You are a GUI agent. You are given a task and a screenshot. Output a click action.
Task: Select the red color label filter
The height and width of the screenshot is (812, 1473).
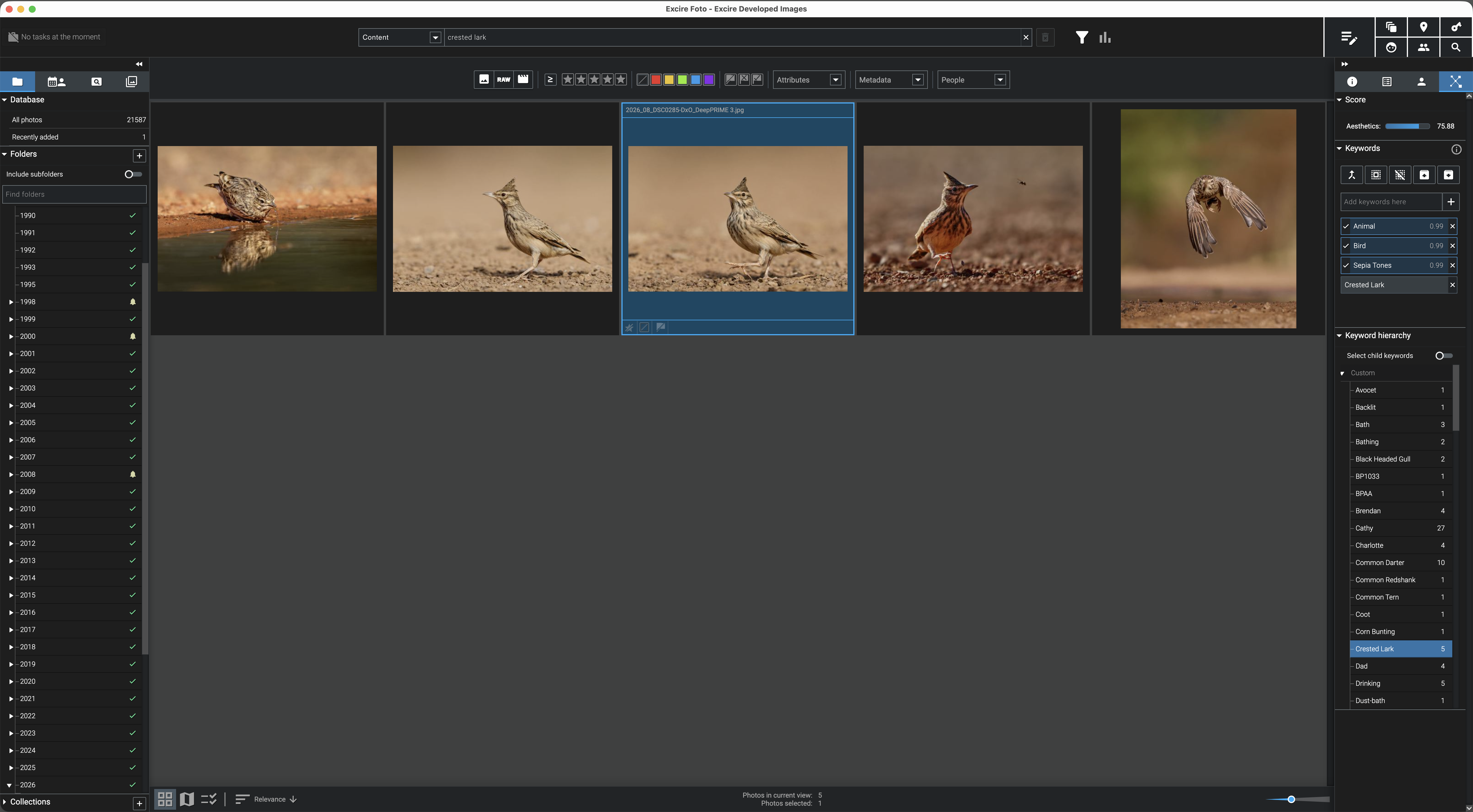coord(656,79)
